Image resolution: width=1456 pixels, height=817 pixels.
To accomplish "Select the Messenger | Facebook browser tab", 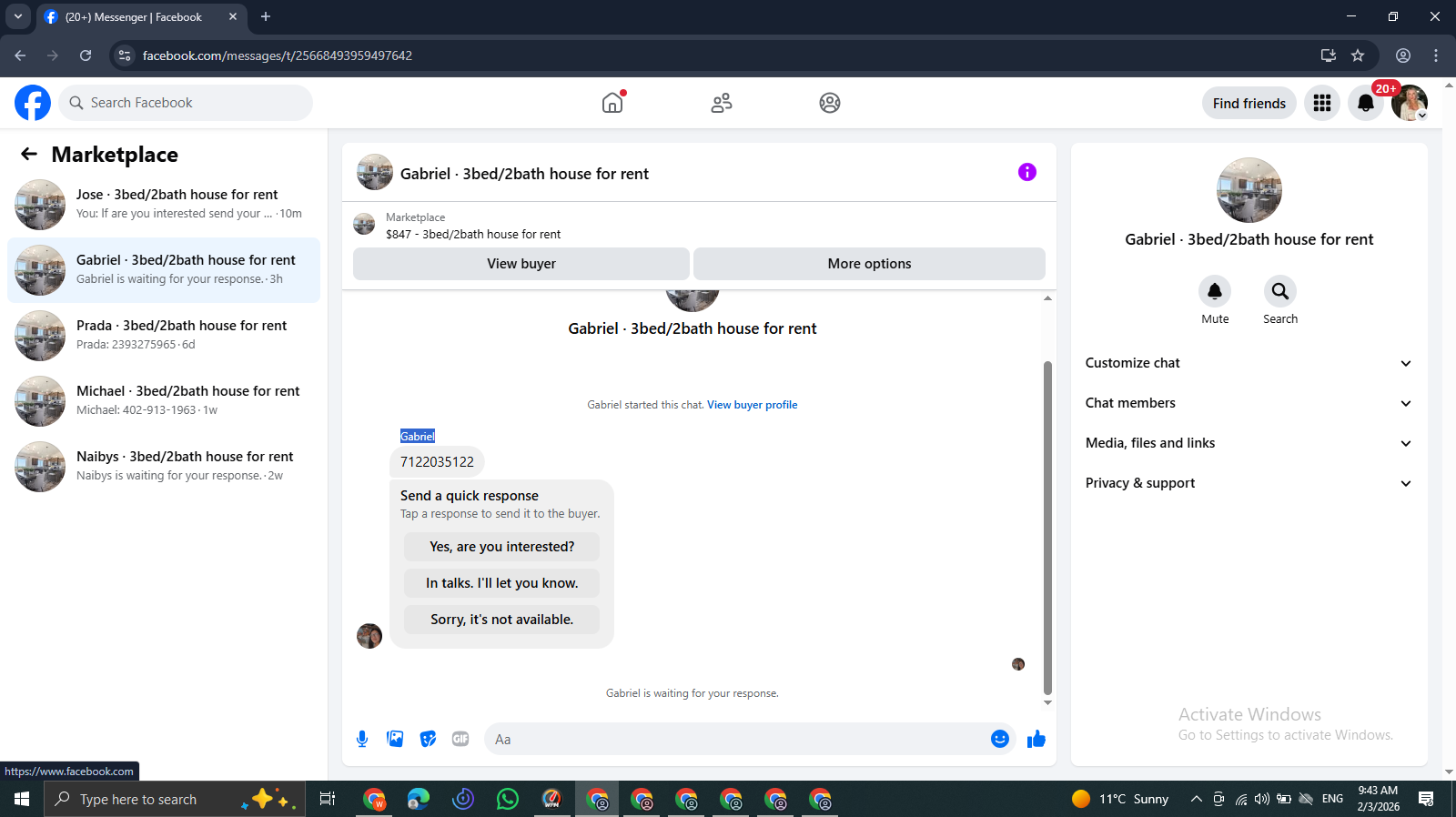I will [141, 17].
